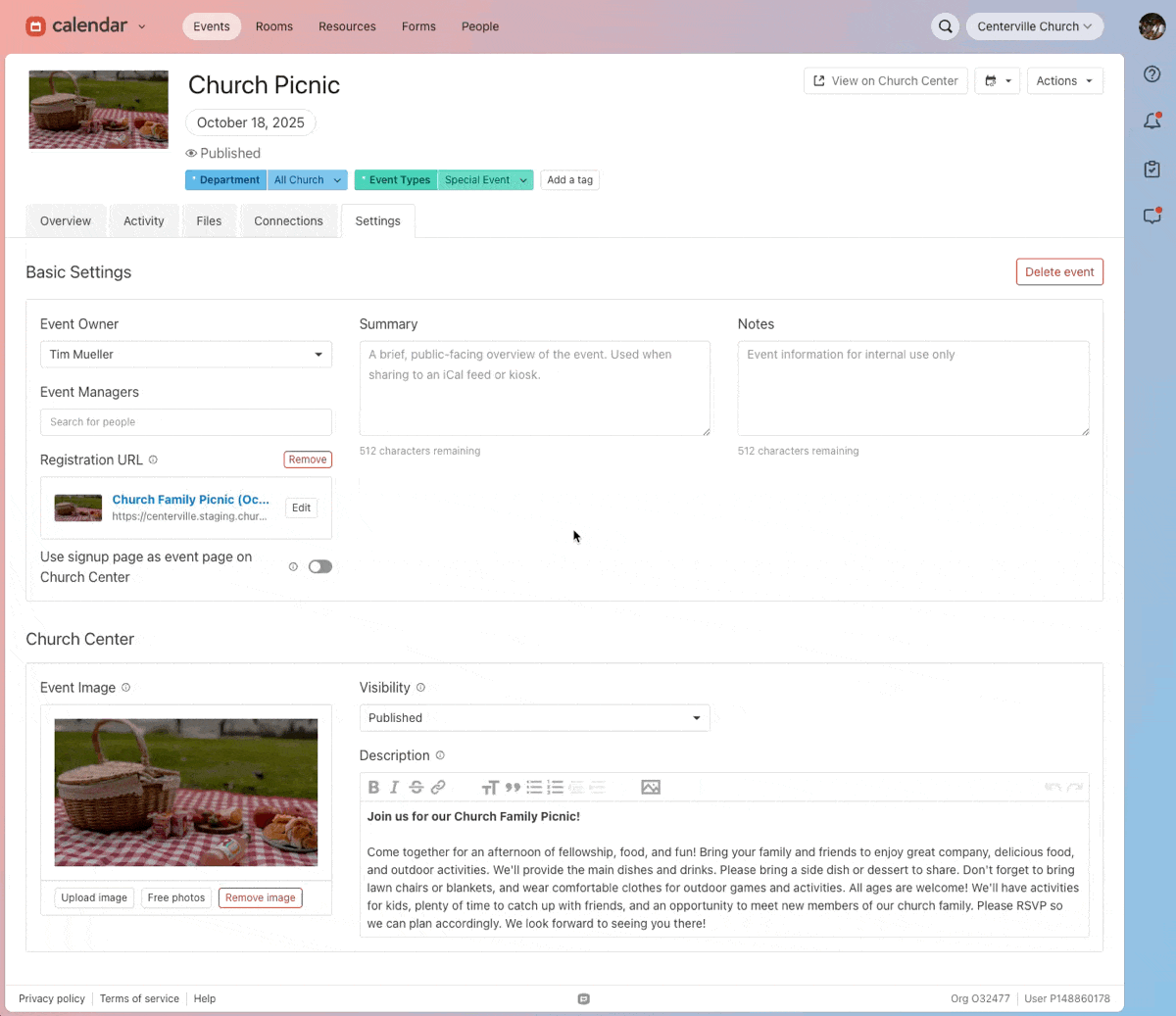Screen dimensions: 1176x1016
Task: Go to Rooms in the top navigation
Action: point(274,26)
